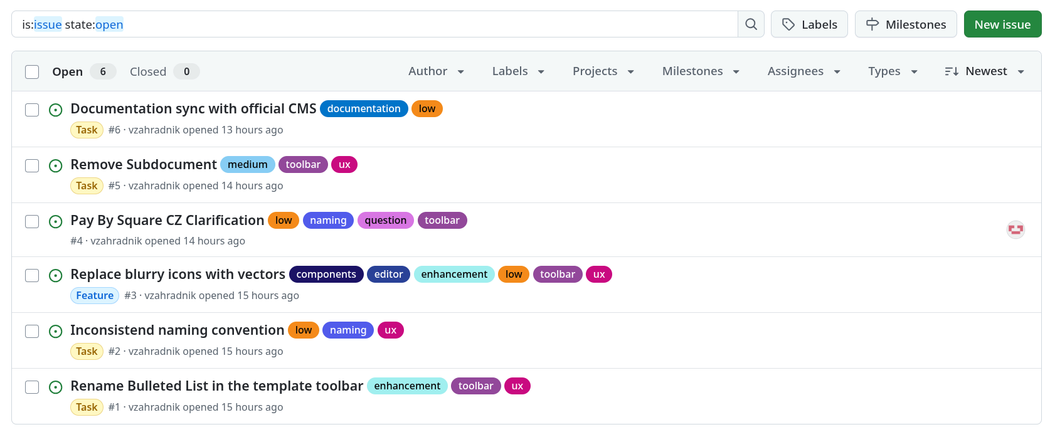
Task: Click the search magnifier icon button
Action: coord(751,25)
